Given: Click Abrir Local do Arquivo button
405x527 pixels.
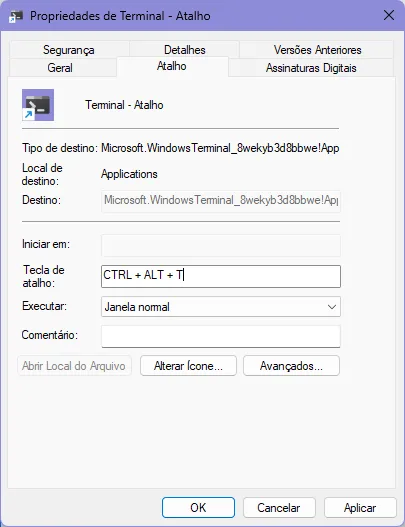Looking at the screenshot, I should [x=74, y=366].
